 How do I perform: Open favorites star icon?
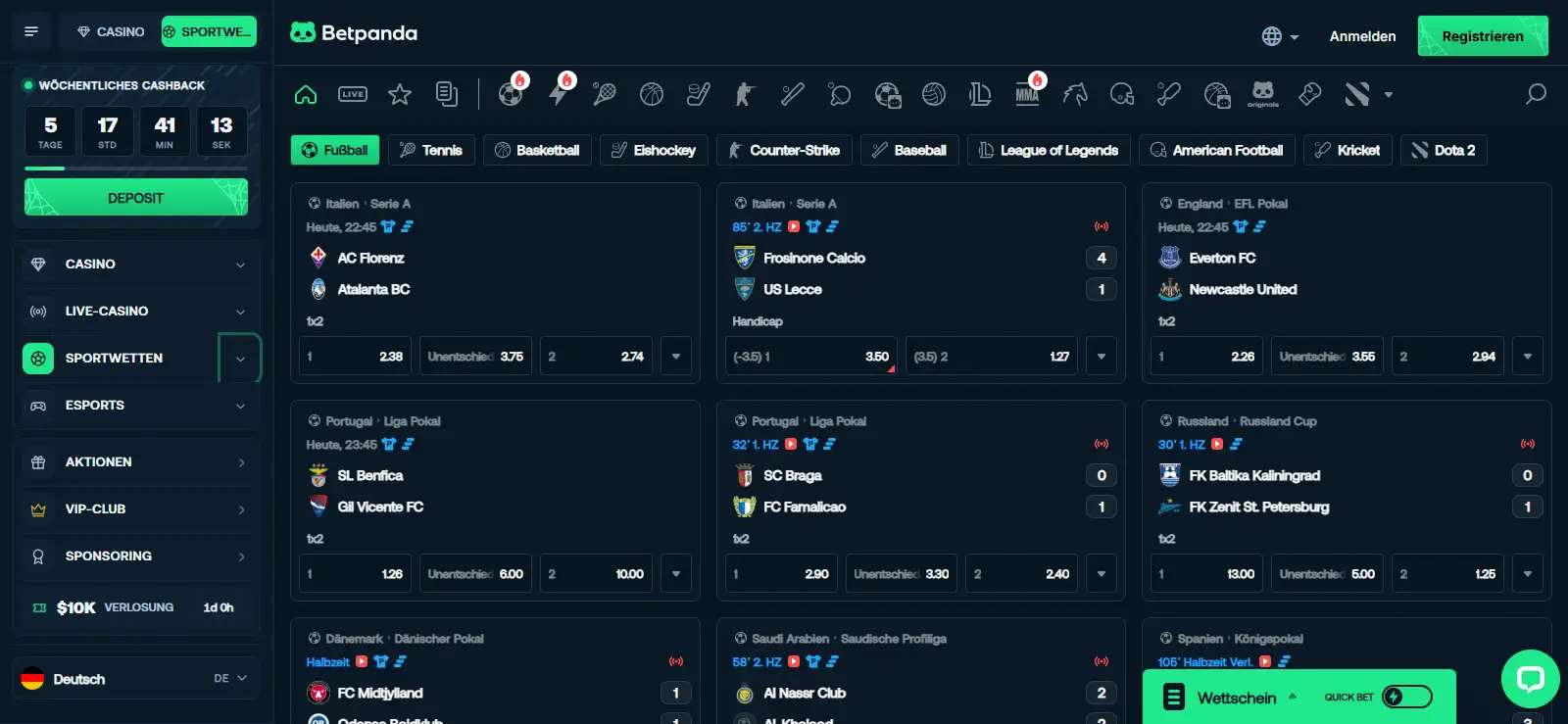(400, 94)
